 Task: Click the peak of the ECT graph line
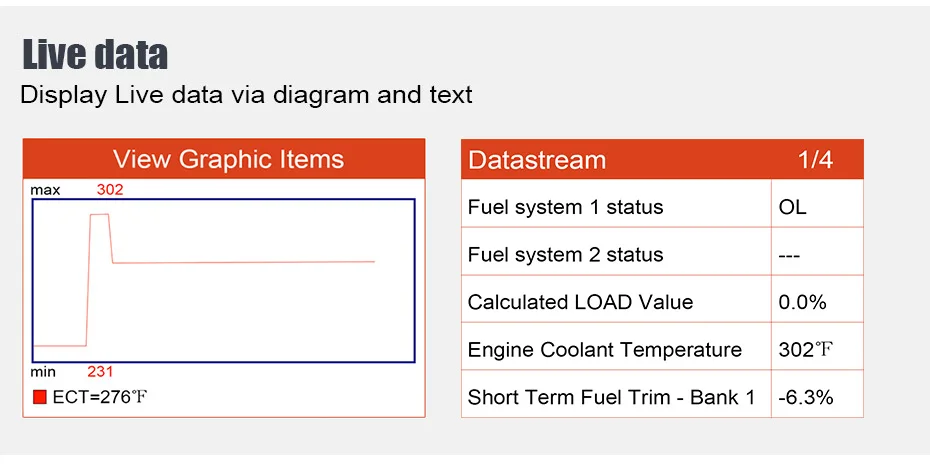pos(100,215)
